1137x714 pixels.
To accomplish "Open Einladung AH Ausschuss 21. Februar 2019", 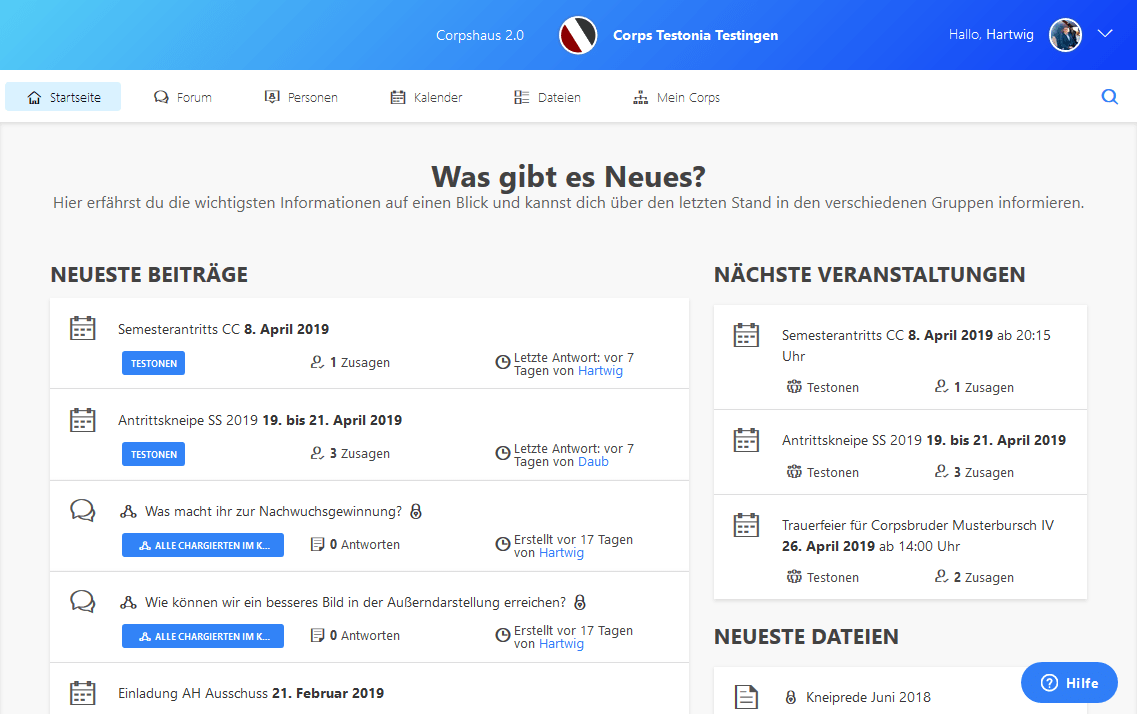I will click(x=251, y=694).
